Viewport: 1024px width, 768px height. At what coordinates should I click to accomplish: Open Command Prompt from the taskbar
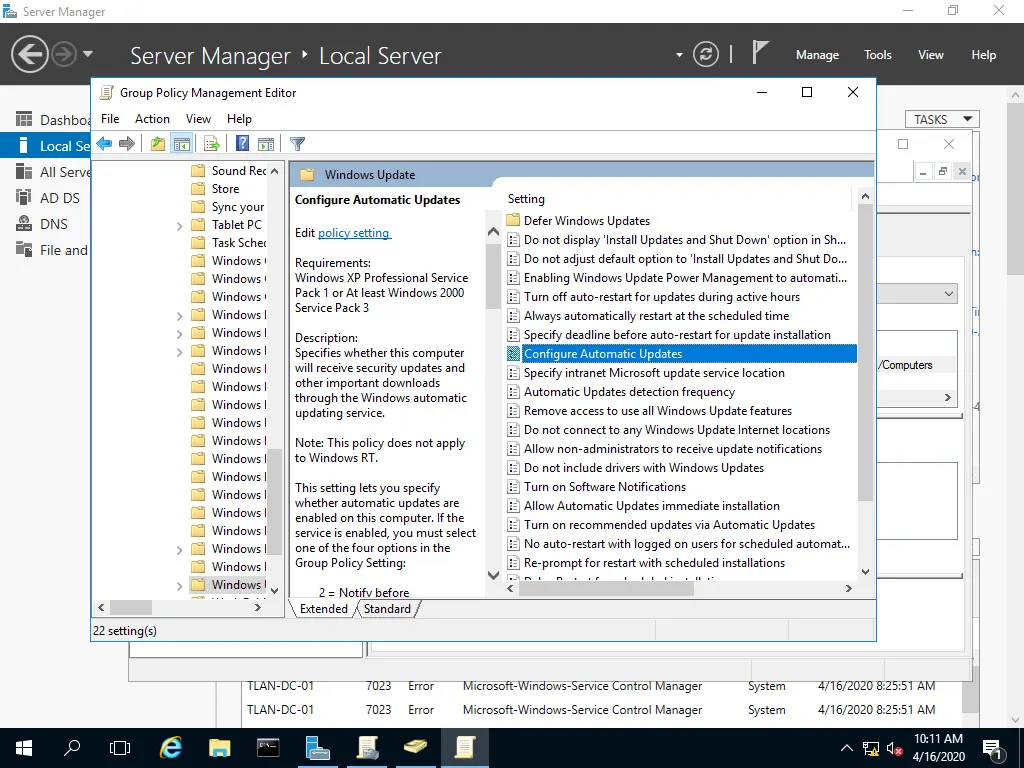268,748
